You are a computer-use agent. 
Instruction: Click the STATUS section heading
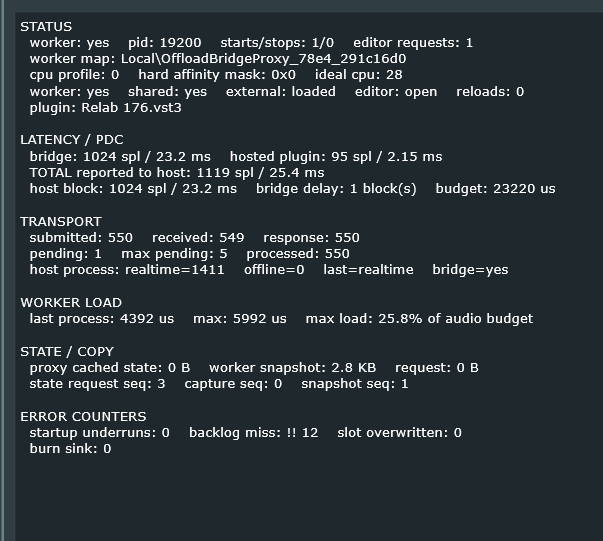(x=46, y=27)
